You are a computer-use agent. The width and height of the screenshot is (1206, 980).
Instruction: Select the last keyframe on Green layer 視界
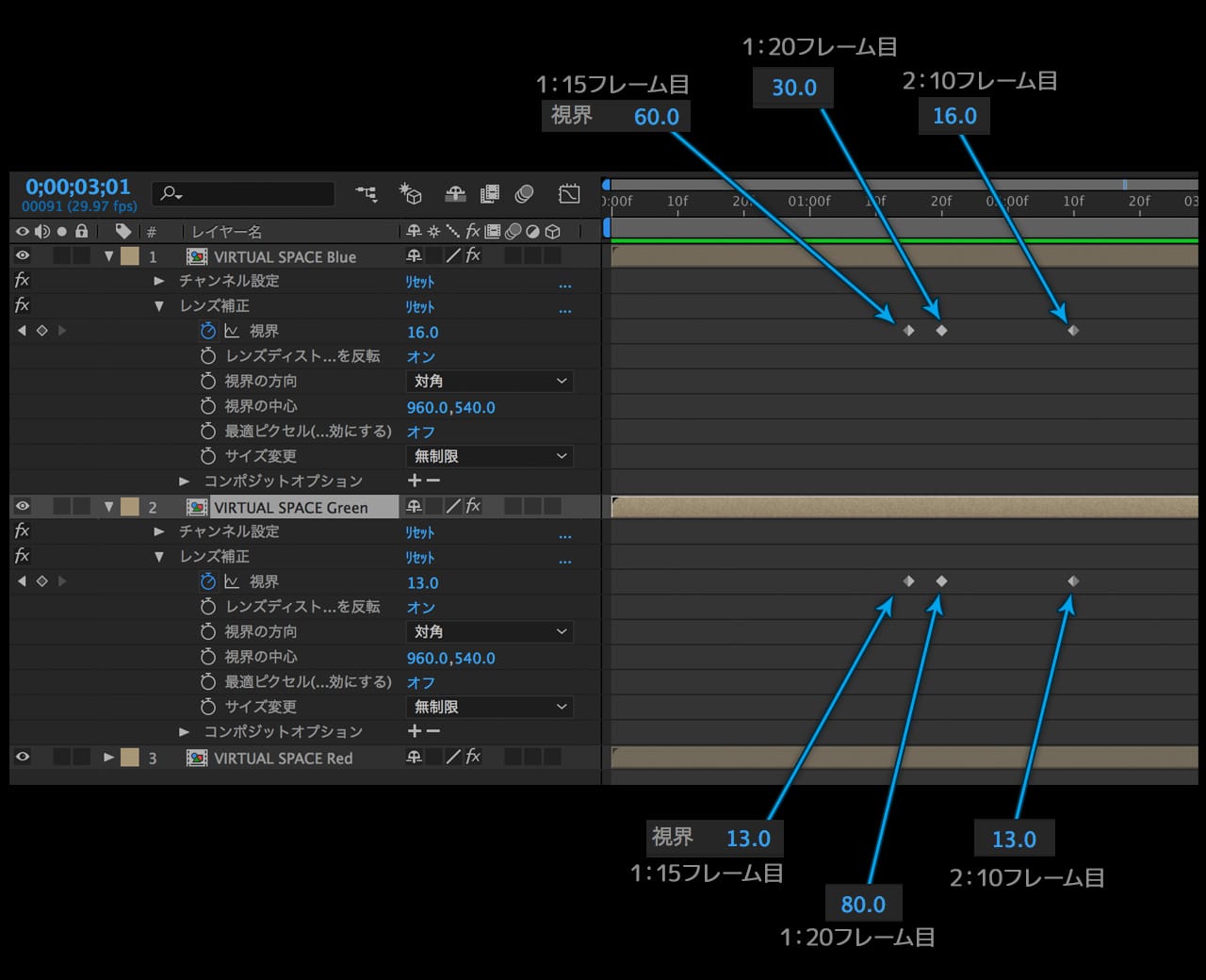pyautogui.click(x=1073, y=581)
